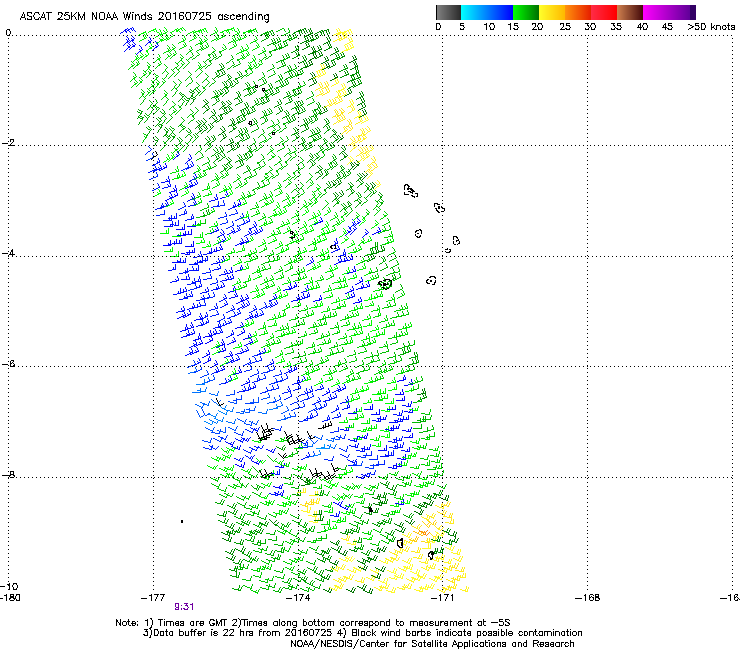Click the orange 25-30 knots legend segment
740x650 pixels.
(x=578, y=12)
